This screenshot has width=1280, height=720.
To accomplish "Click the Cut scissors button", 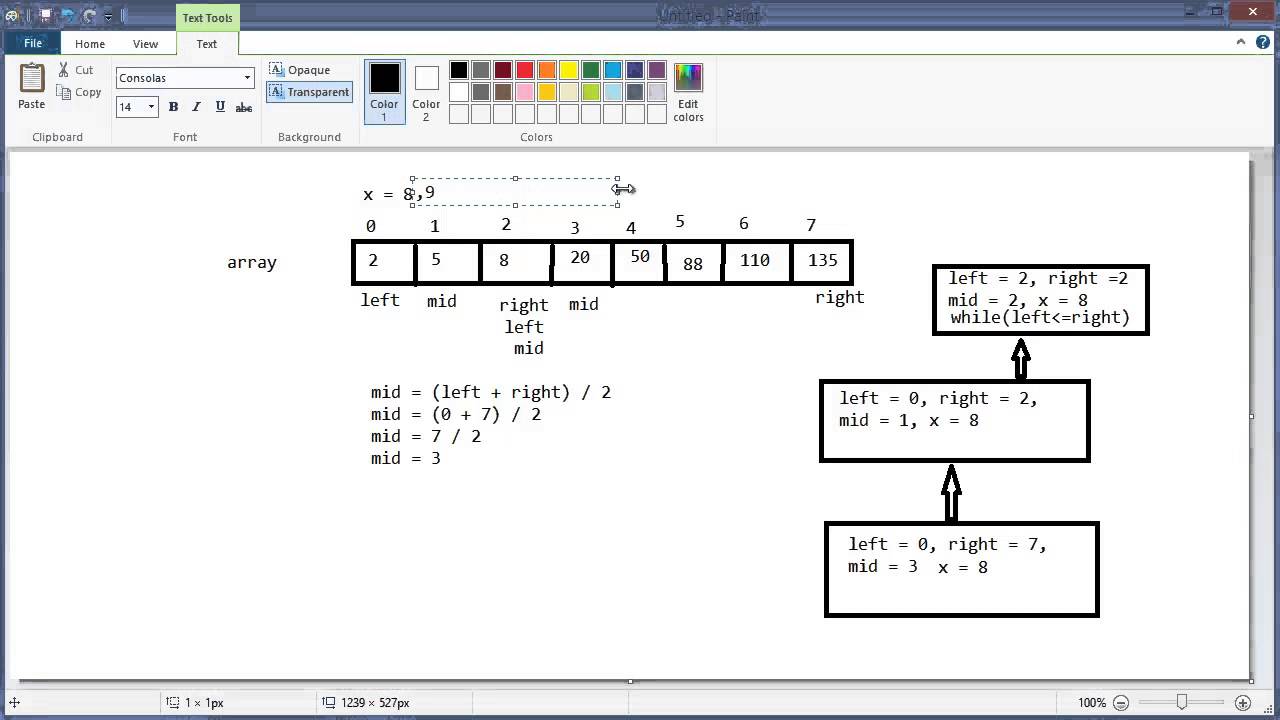I will click(75, 70).
